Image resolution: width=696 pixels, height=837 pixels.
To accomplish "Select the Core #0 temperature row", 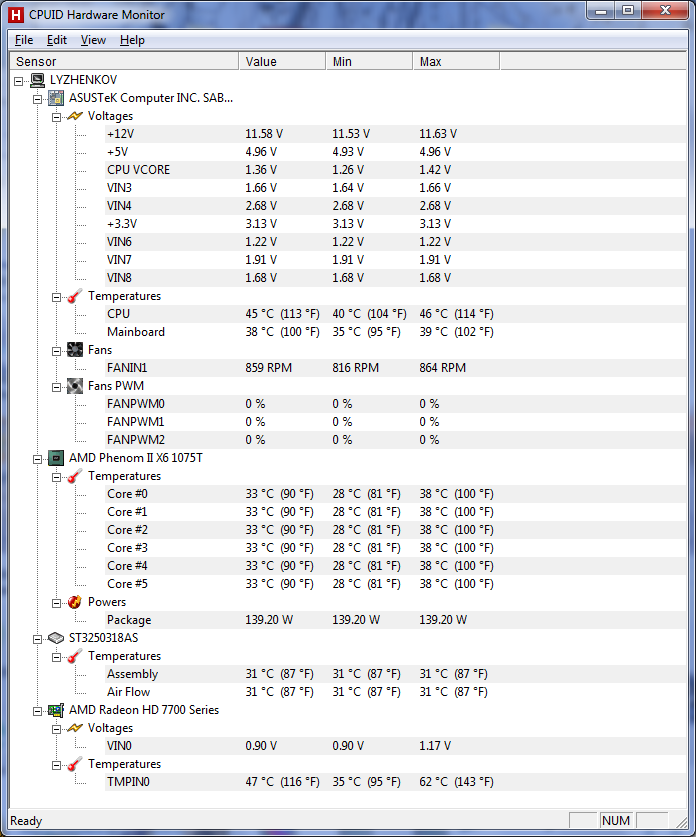I will pyautogui.click(x=396, y=494).
